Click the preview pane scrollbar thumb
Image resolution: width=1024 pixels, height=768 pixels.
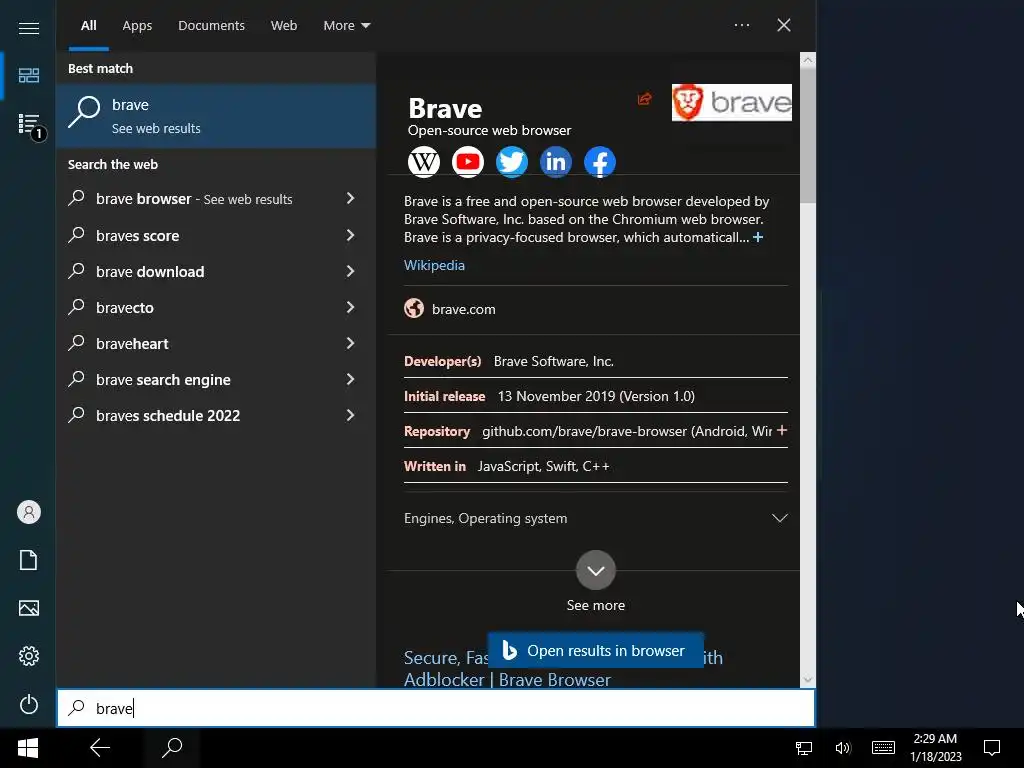click(808, 135)
